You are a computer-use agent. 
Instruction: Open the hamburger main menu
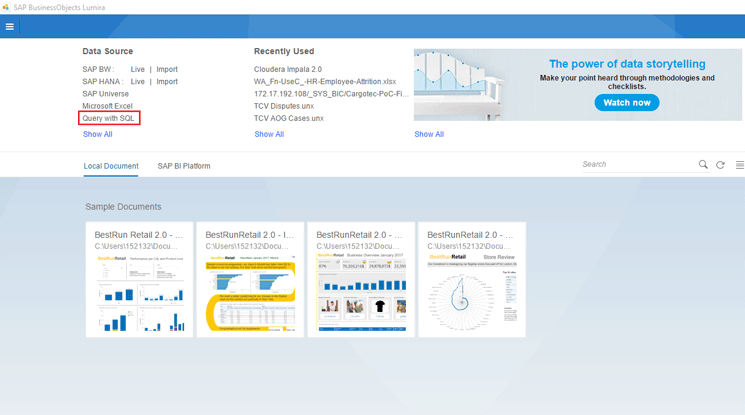[x=10, y=27]
